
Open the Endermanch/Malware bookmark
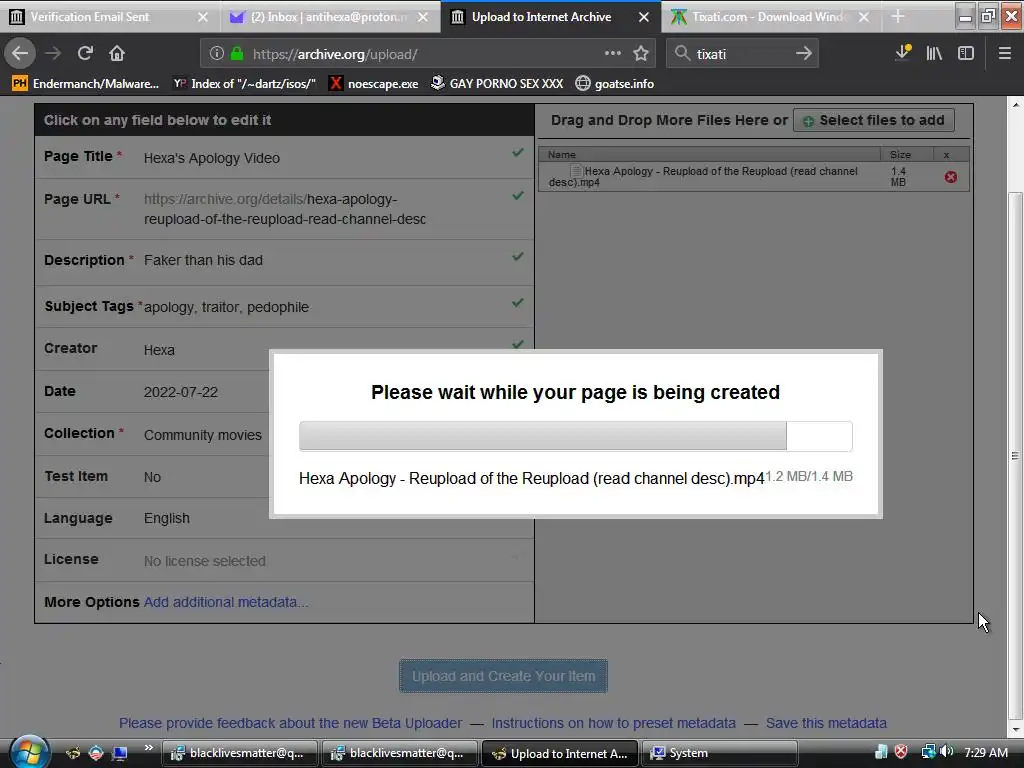(x=86, y=84)
